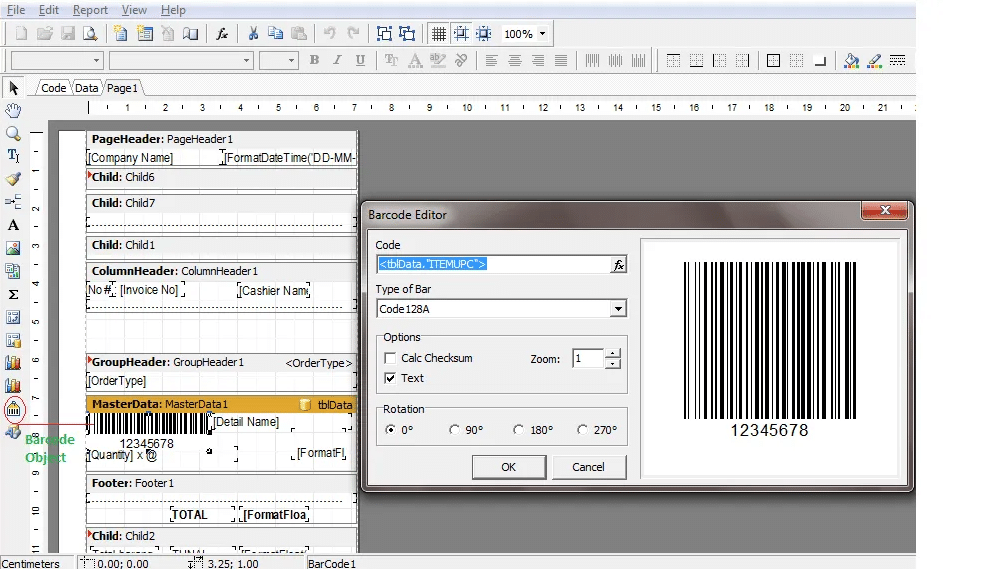This screenshot has width=1003, height=569.
Task: Click the fill color bucket icon
Action: pos(850,61)
